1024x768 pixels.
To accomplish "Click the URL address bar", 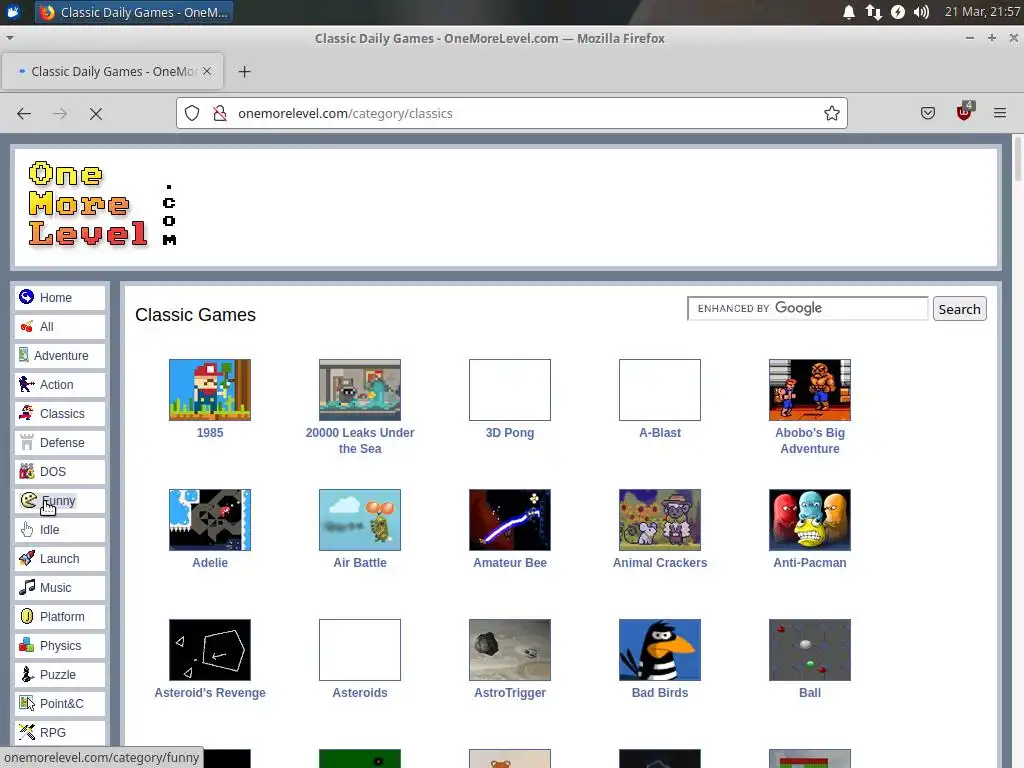I will tap(511, 113).
